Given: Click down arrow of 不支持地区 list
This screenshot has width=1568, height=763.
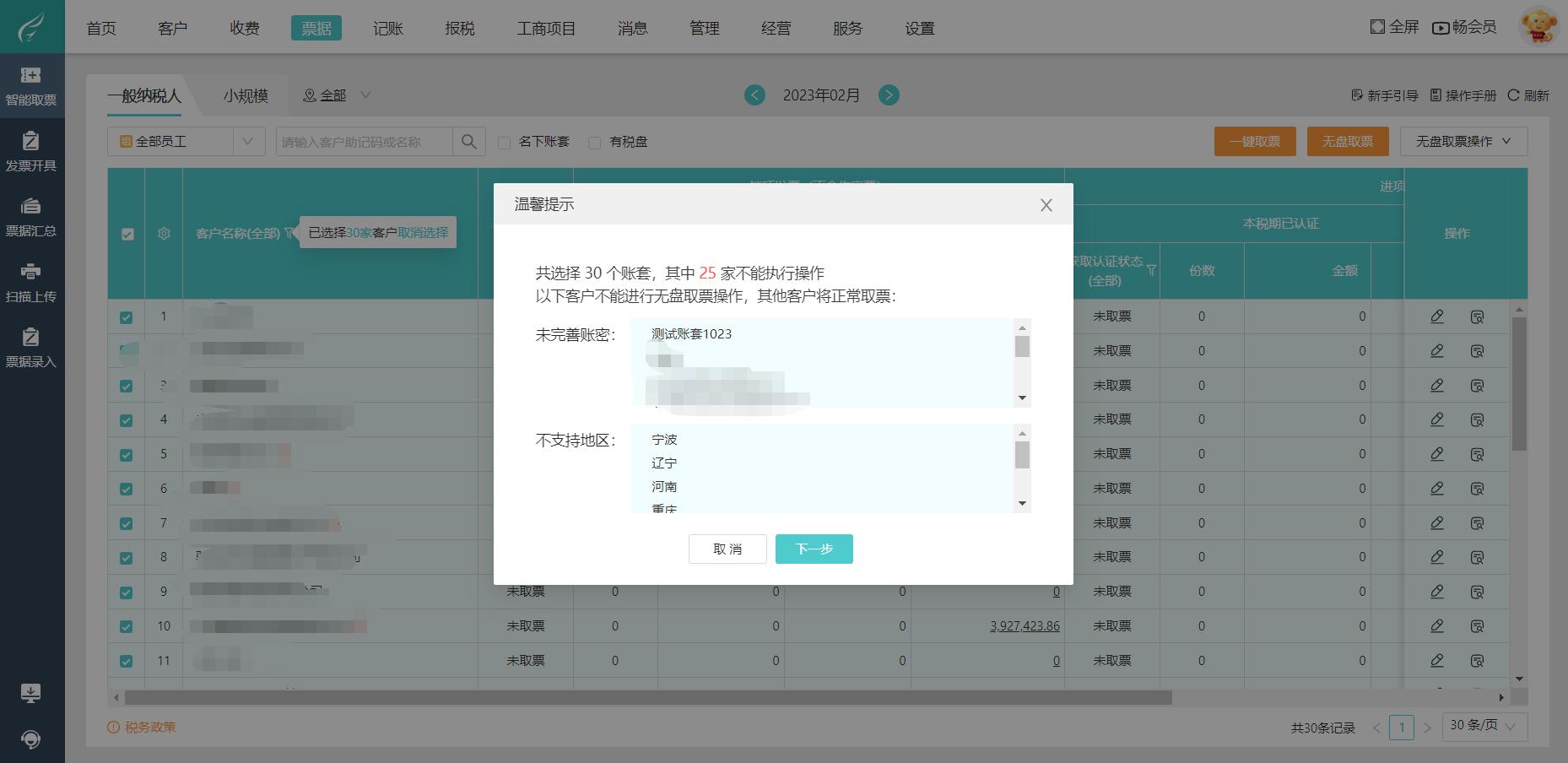Looking at the screenshot, I should tap(1022, 504).
